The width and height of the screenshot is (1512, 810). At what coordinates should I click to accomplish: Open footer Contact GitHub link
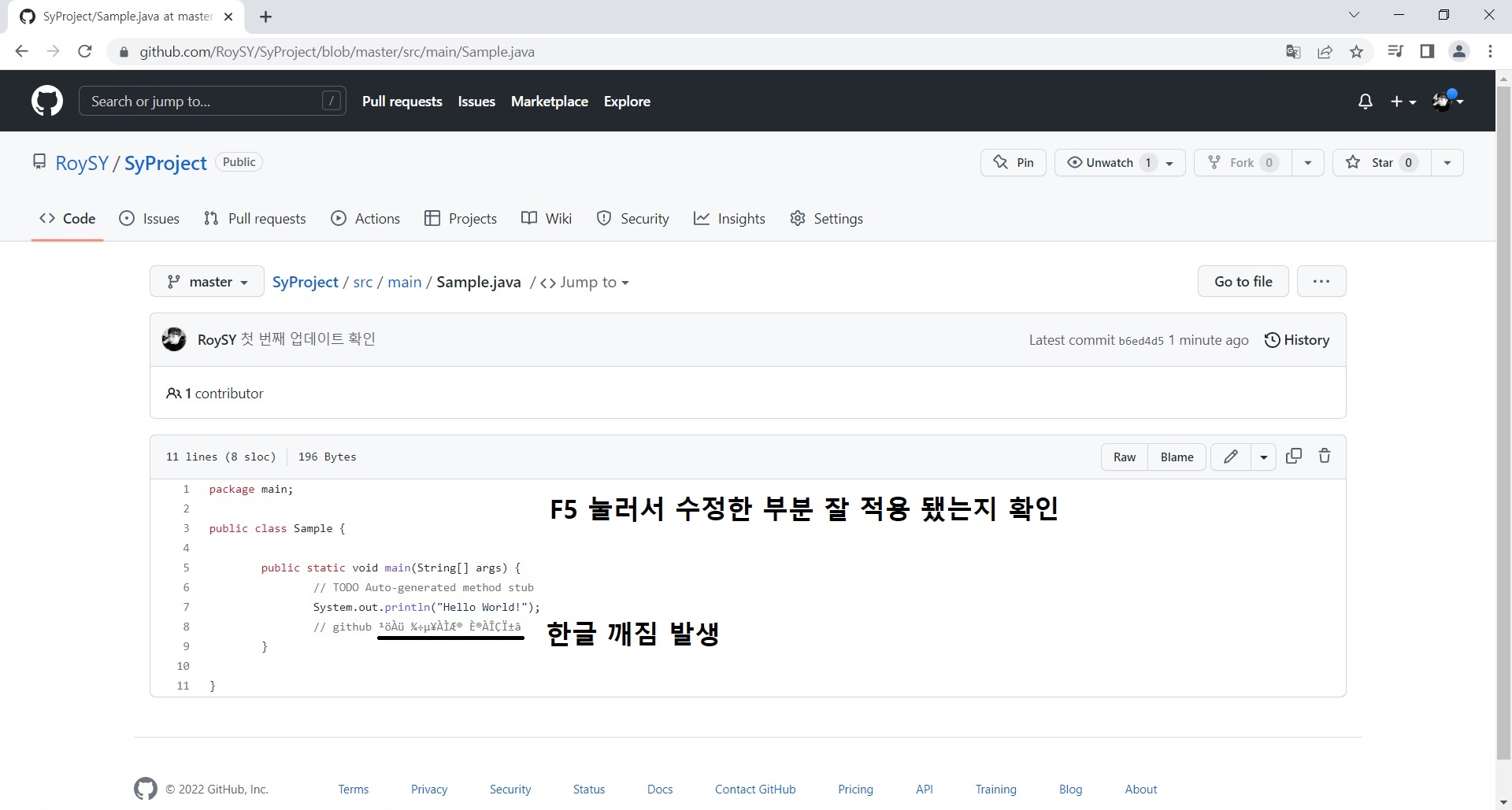(755, 790)
